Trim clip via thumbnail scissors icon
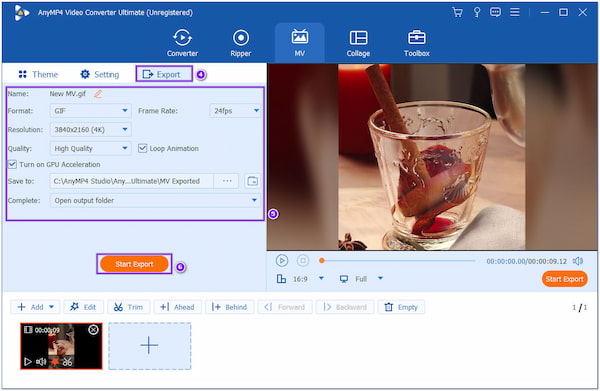Image resolution: width=600 pixels, height=391 pixels. (x=68, y=361)
